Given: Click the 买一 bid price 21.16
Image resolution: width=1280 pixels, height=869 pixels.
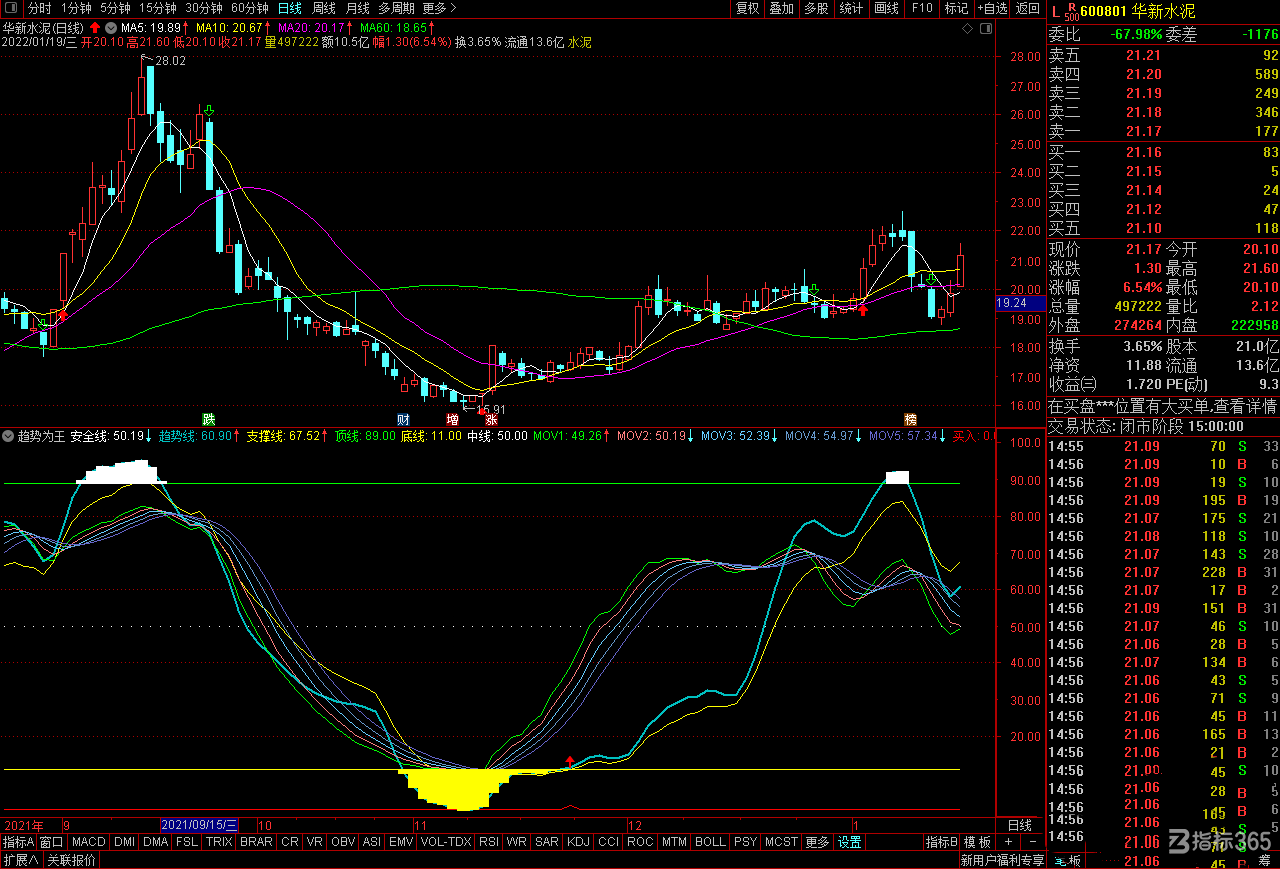Looking at the screenshot, I should [x=1144, y=153].
